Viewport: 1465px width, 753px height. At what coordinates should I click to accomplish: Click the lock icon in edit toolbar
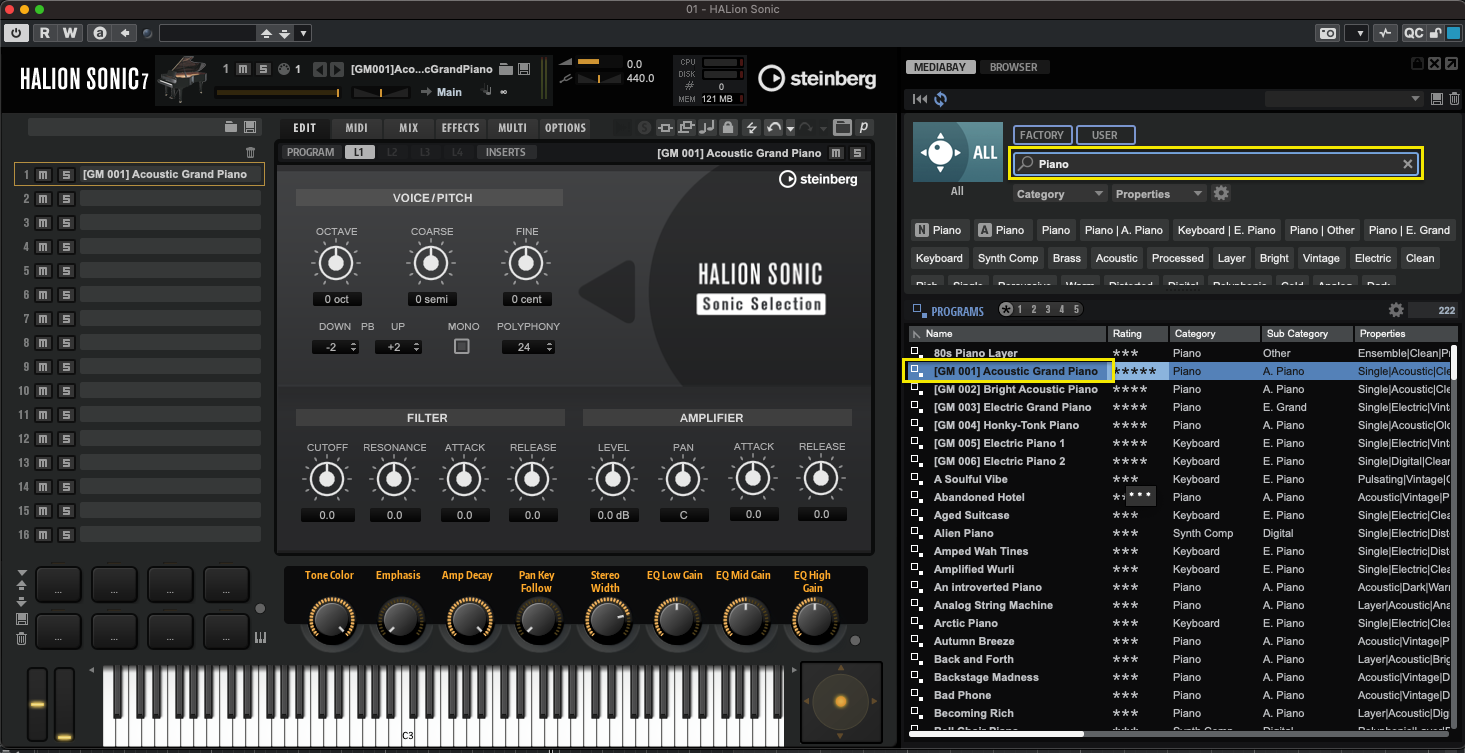pos(728,128)
